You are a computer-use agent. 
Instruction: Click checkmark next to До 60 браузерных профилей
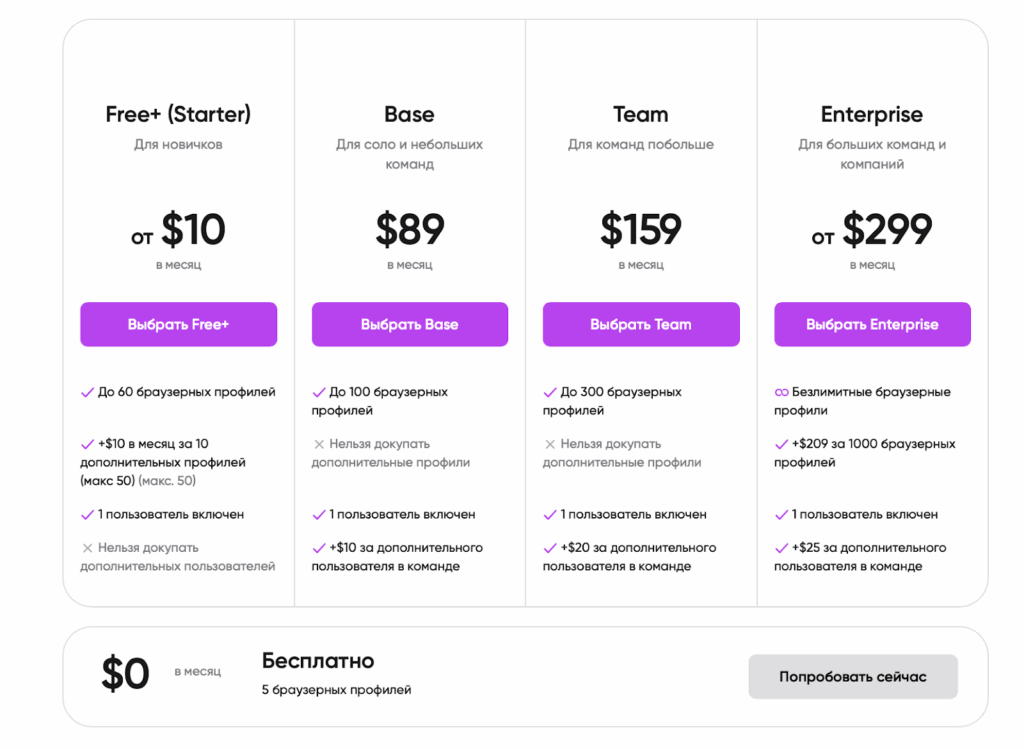pos(87,392)
